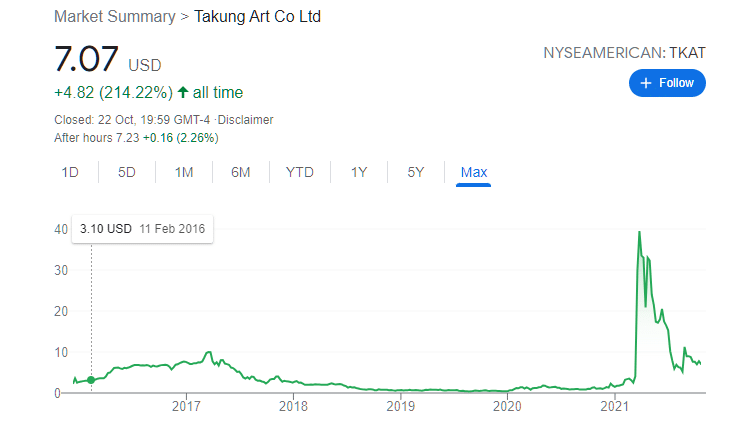748x428 pixels.
Task: Show the 1Y price chart
Action: (359, 172)
